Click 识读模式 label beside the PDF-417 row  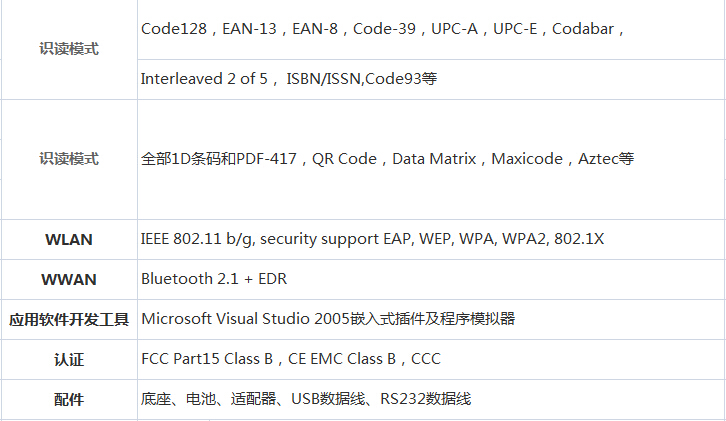click(x=69, y=158)
